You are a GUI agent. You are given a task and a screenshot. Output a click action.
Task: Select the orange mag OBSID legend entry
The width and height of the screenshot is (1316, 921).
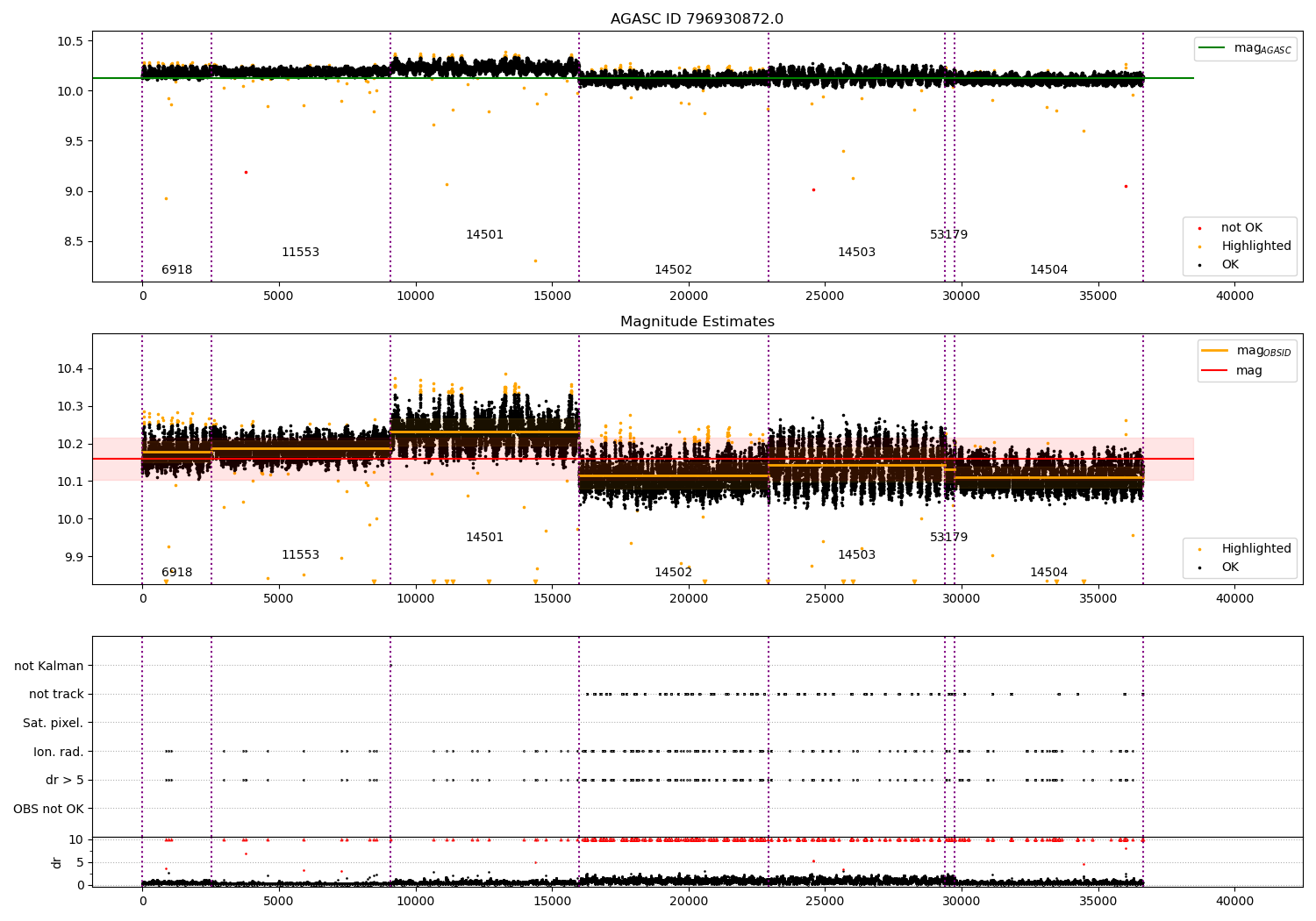(x=1247, y=351)
